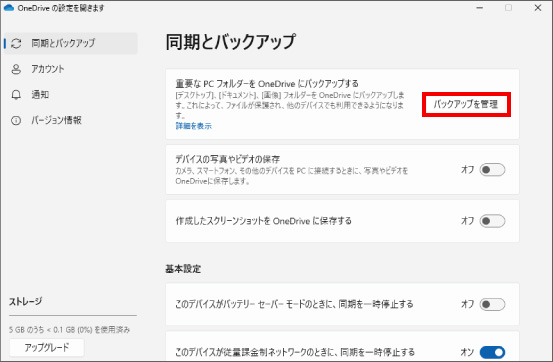
Task: Click the 5 GB storage usage text
Action: (x=69, y=330)
